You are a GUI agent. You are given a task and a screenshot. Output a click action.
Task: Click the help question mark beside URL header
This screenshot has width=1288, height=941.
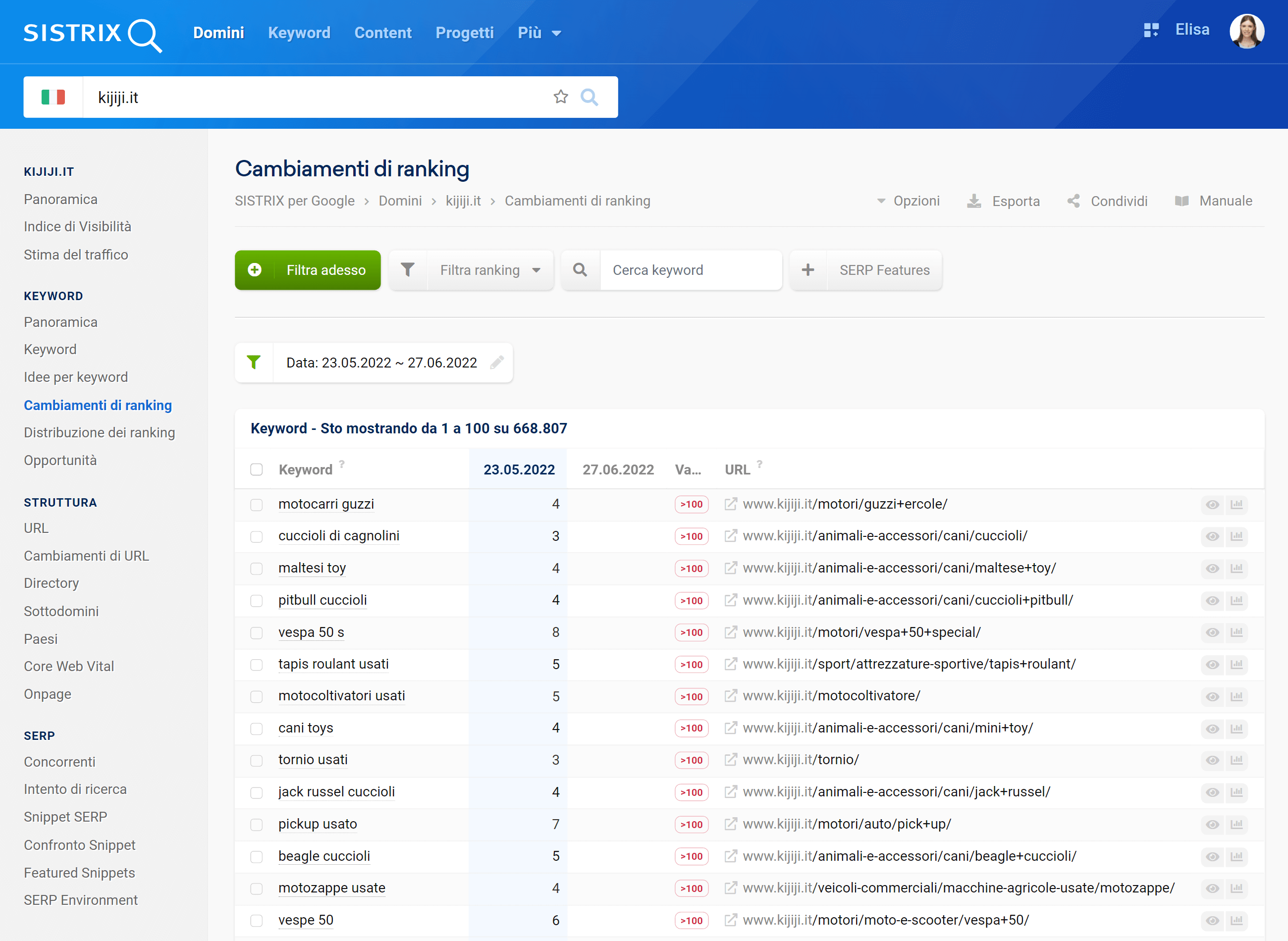tap(759, 464)
